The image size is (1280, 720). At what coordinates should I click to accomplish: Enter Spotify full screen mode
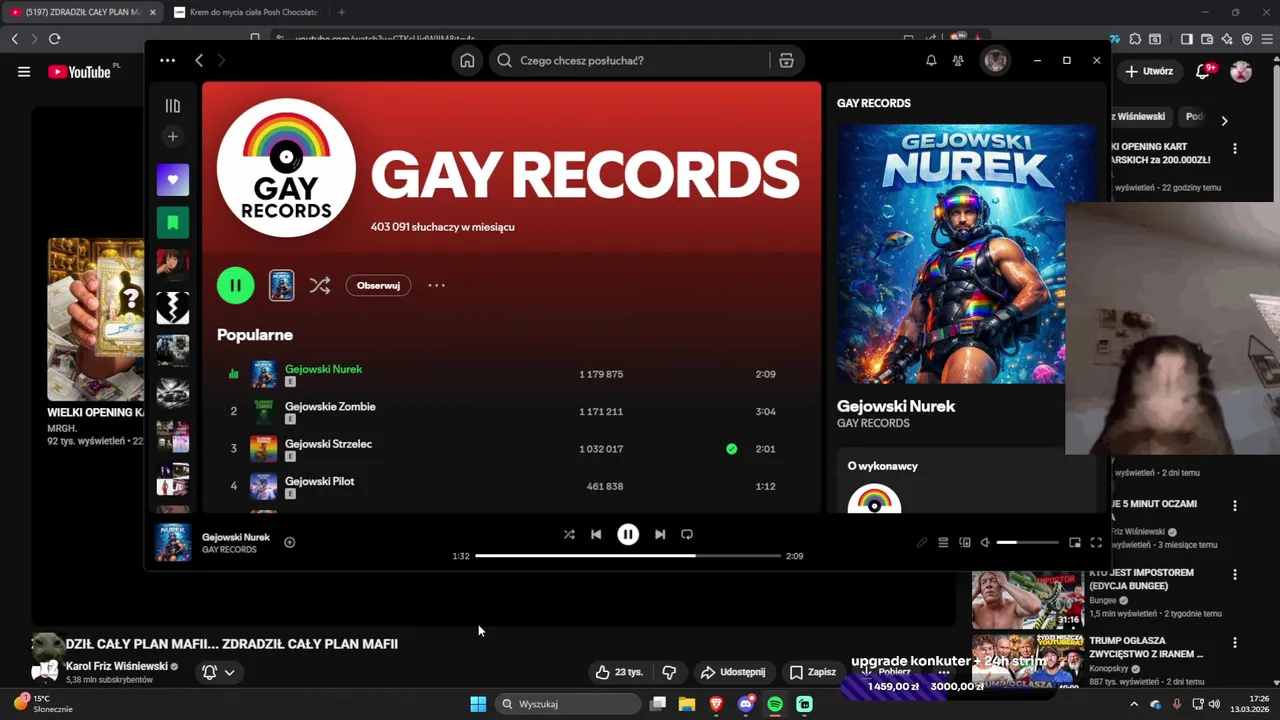point(1096,542)
